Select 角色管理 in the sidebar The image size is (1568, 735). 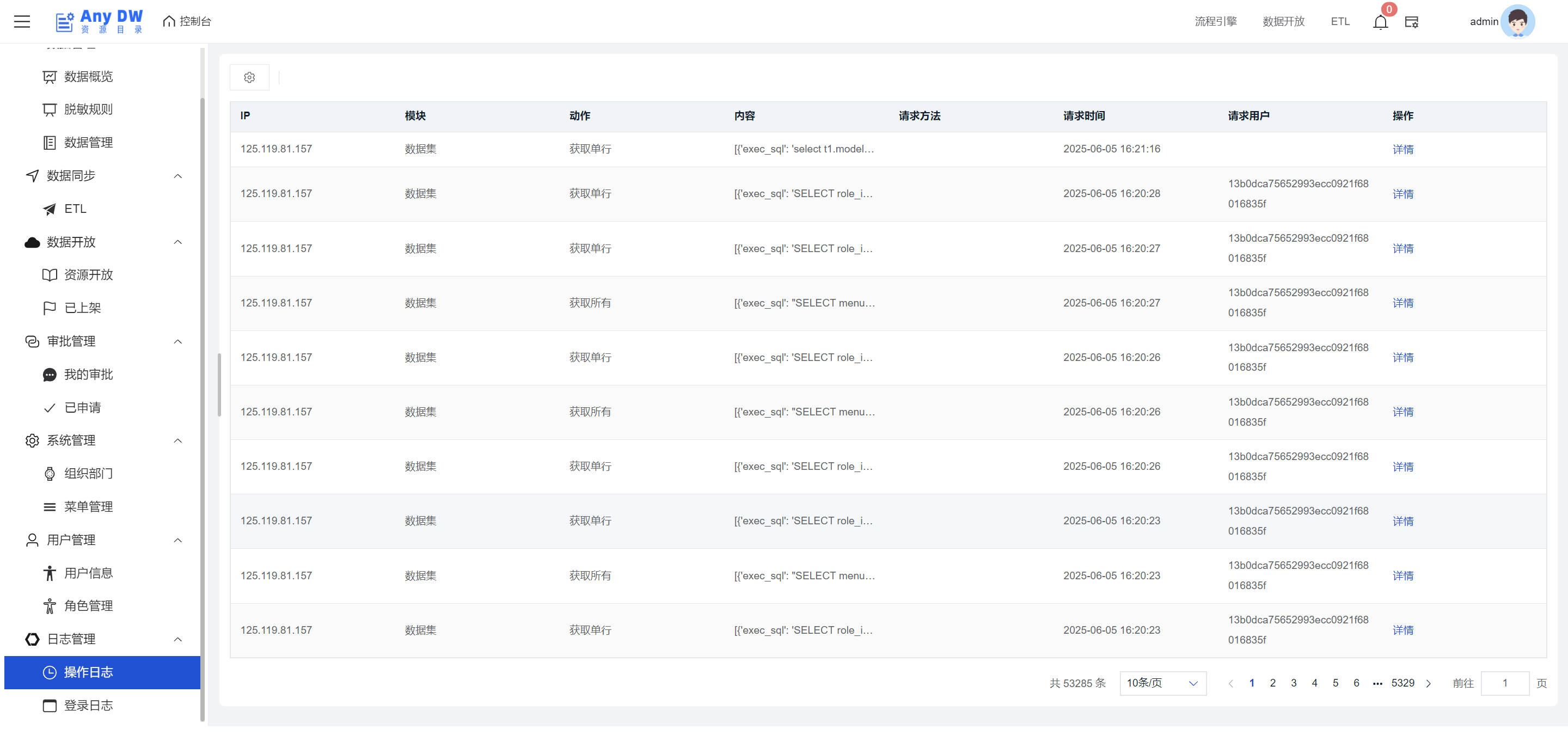[88, 605]
